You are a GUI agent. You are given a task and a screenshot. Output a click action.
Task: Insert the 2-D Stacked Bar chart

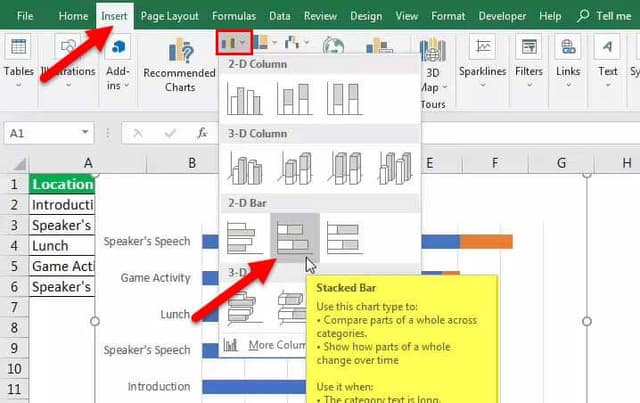tap(295, 237)
